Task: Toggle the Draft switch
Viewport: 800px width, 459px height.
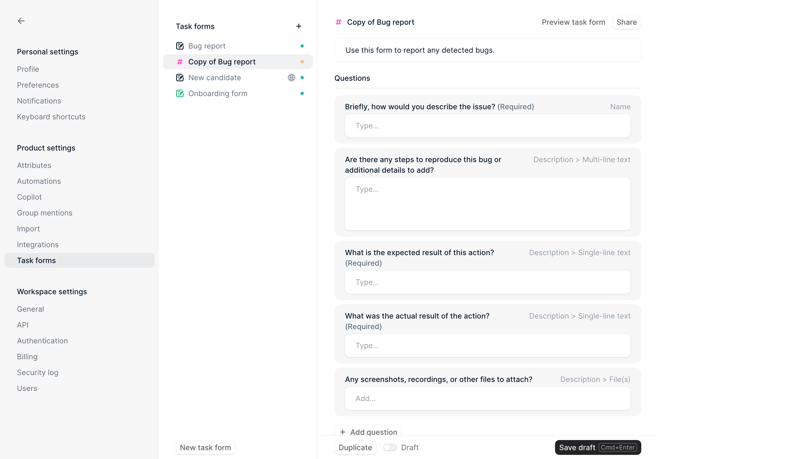Action: coord(390,447)
